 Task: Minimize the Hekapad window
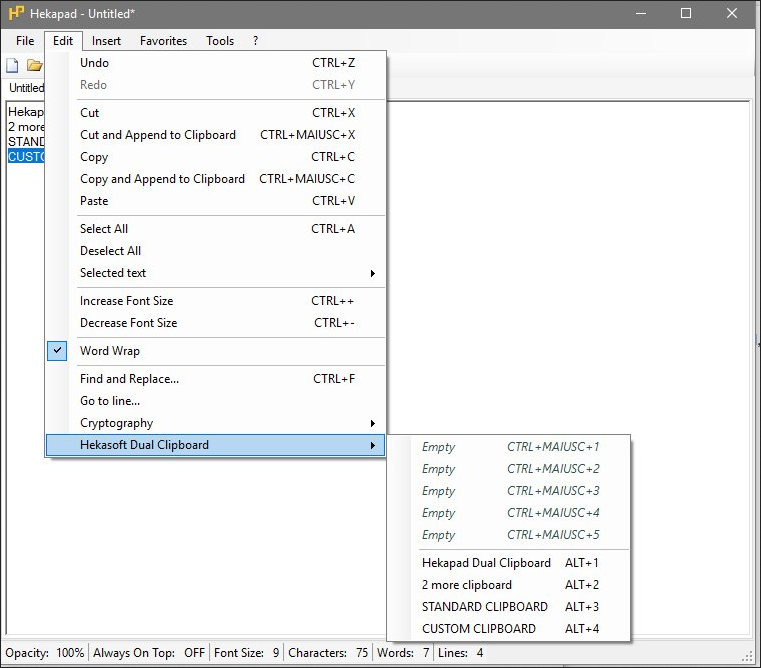pos(641,13)
